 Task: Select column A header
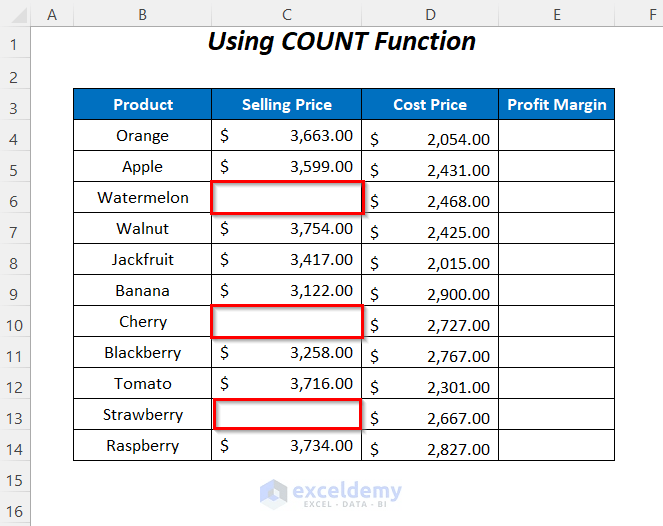click(52, 14)
